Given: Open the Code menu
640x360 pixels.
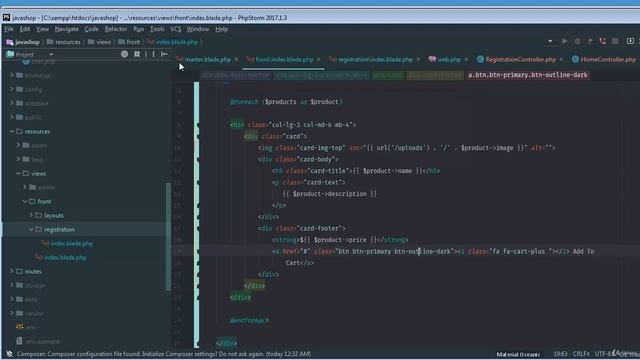Looking at the screenshot, I should coord(91,29).
